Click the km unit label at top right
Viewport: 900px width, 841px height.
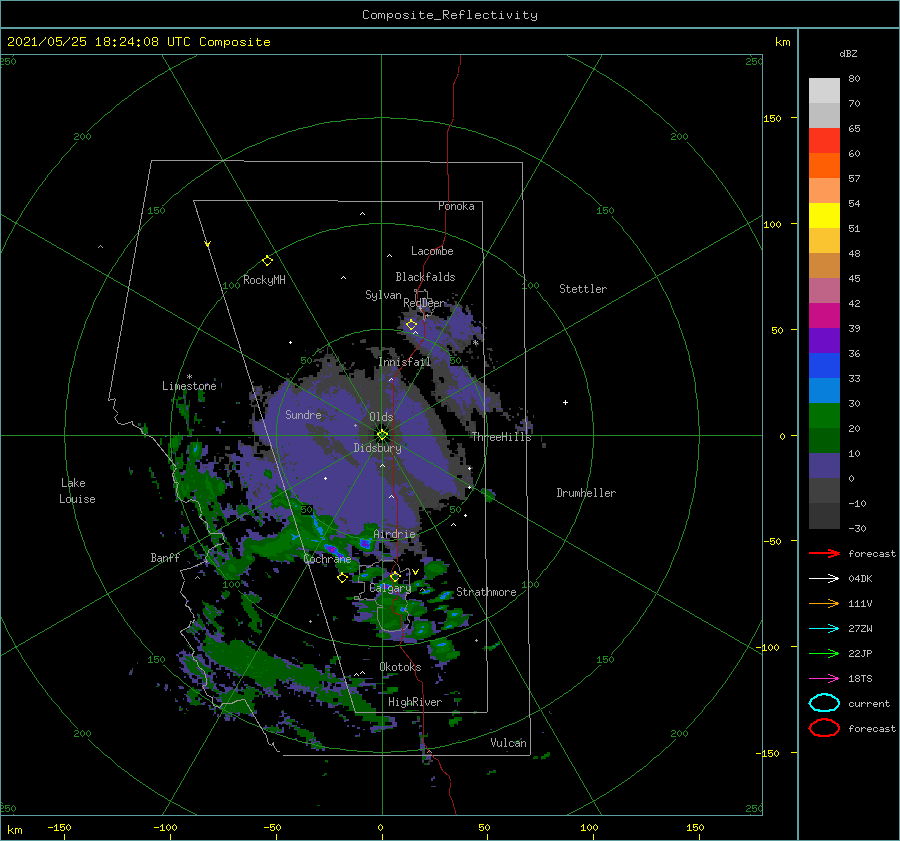[782, 42]
